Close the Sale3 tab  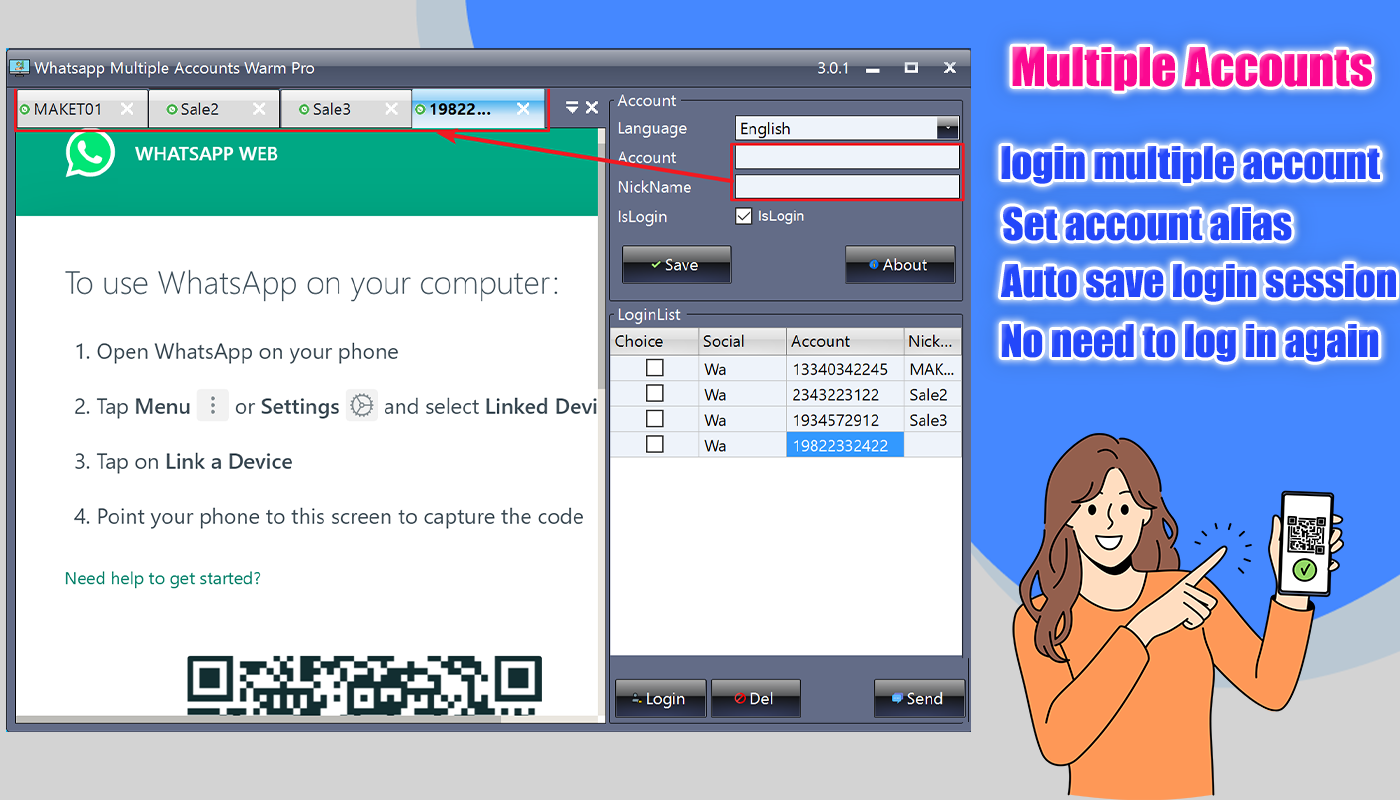(x=391, y=109)
